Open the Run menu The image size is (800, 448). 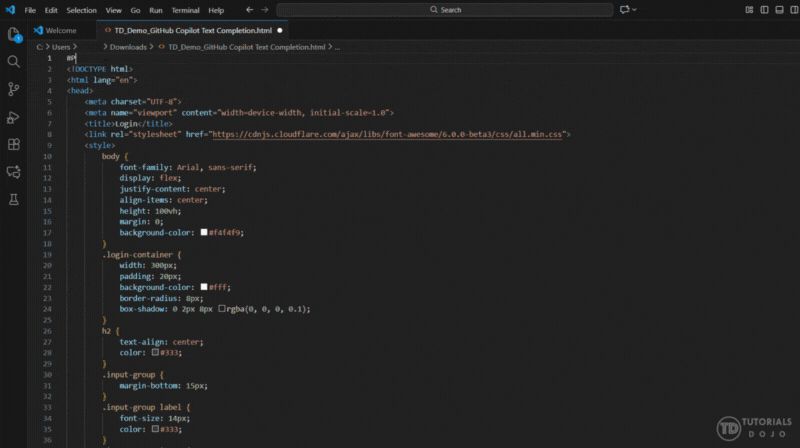(x=156, y=10)
